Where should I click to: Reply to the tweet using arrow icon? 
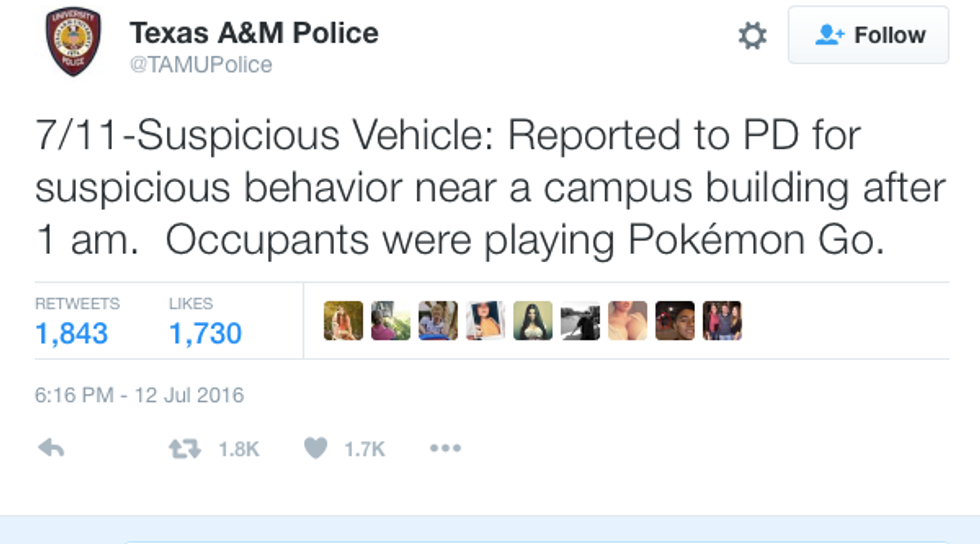51,449
